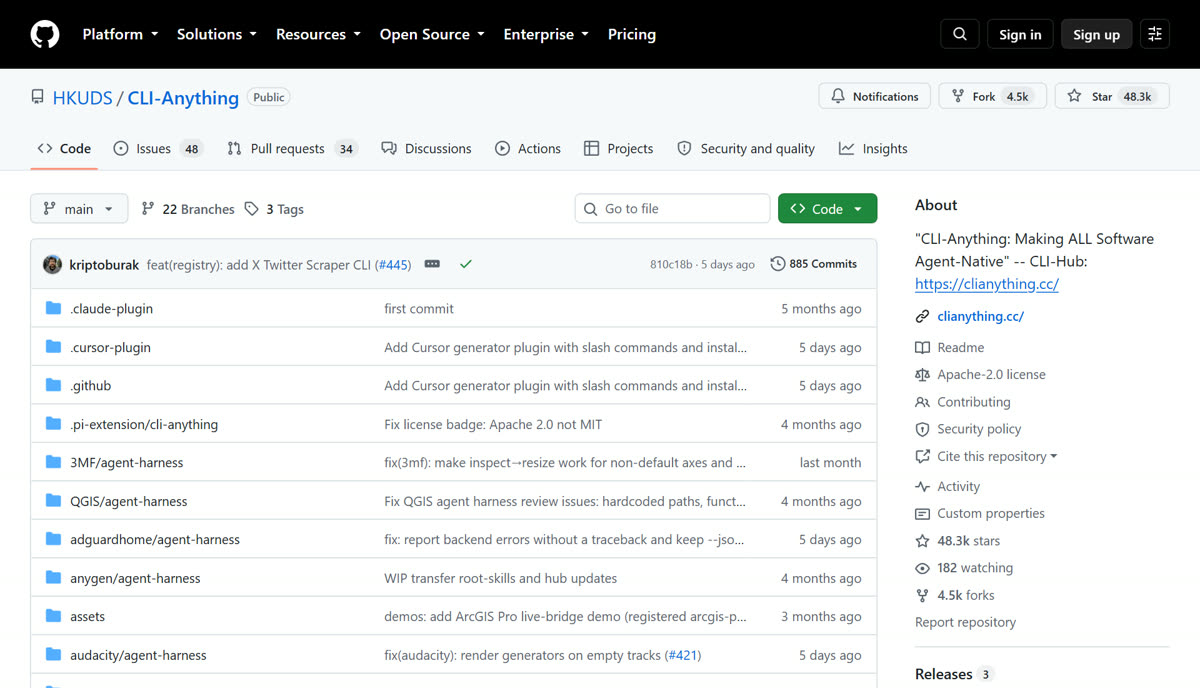Click the Custom properties icon
This screenshot has height=688, width=1200.
pos(922,513)
